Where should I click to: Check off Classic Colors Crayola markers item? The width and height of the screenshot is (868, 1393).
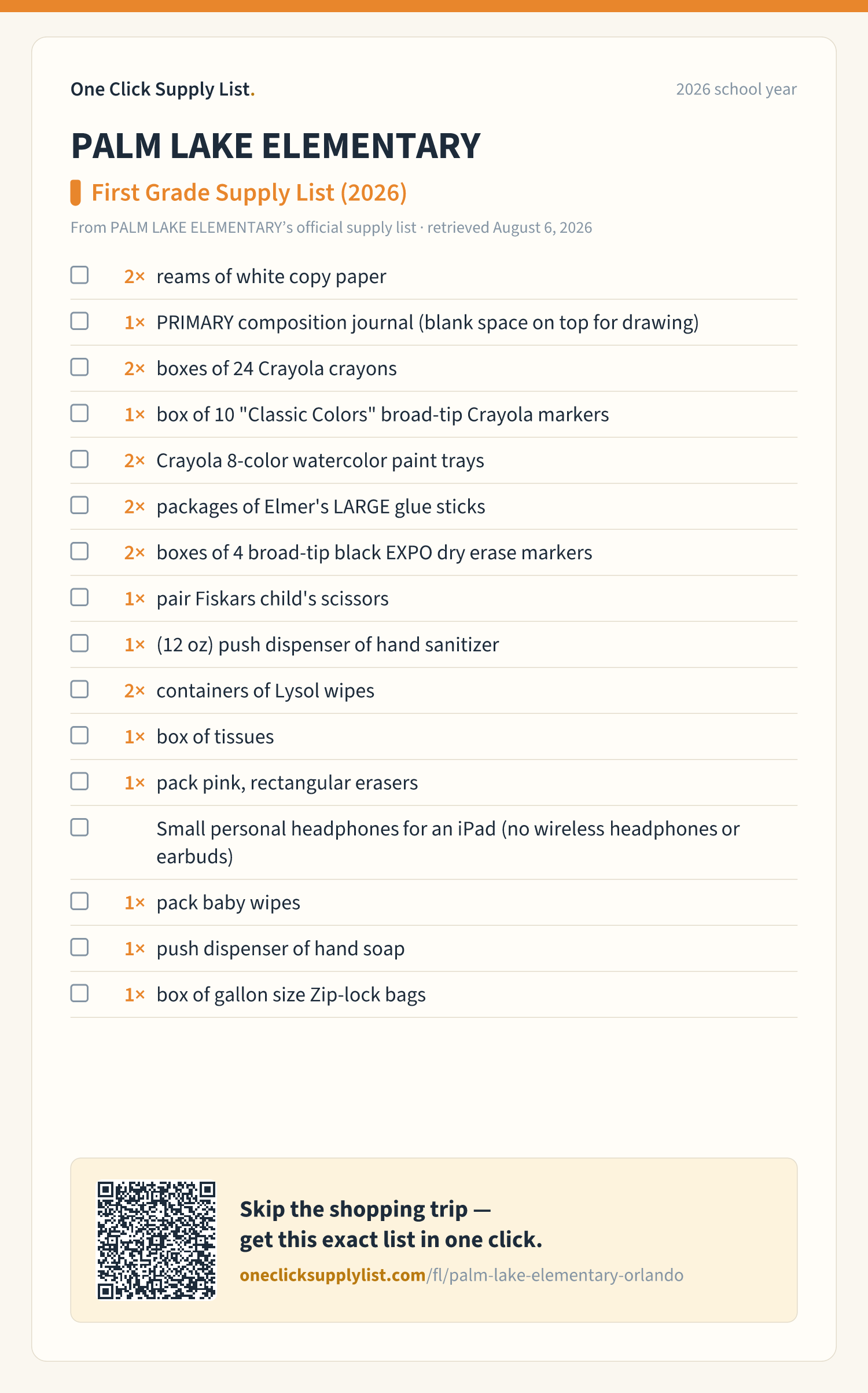[79, 413]
